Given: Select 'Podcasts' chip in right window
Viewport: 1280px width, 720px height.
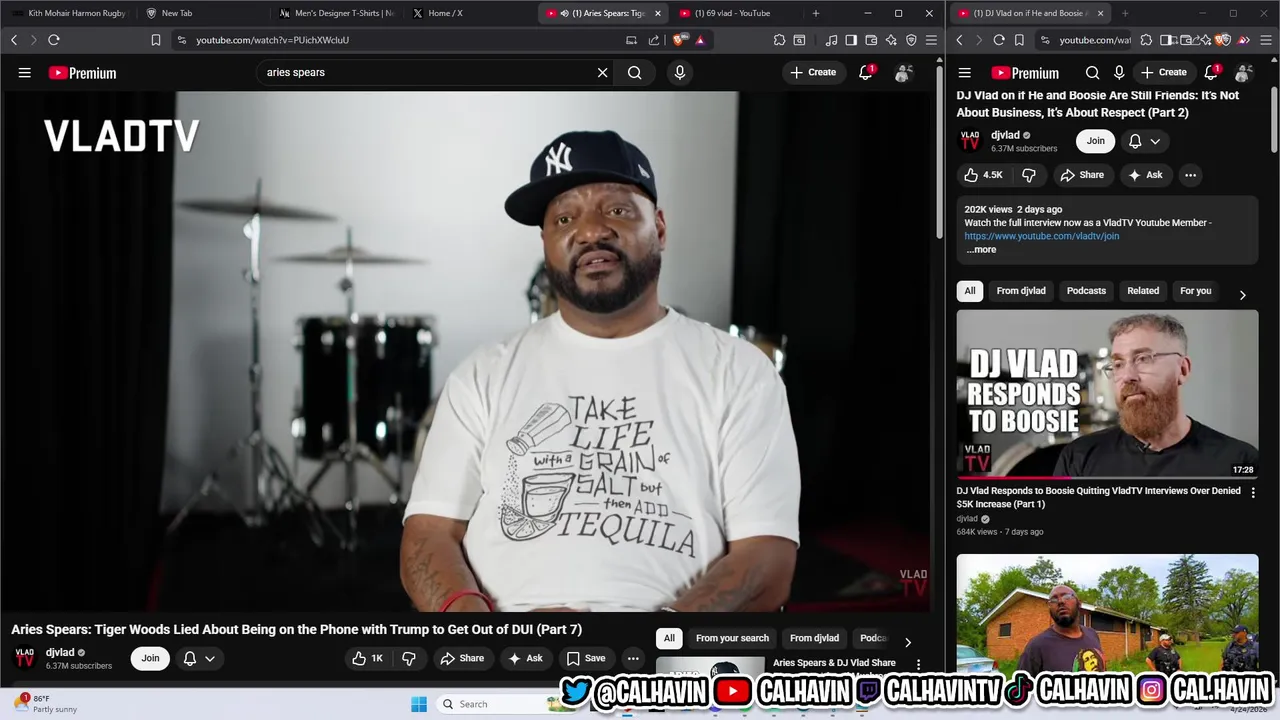Looking at the screenshot, I should point(1086,291).
